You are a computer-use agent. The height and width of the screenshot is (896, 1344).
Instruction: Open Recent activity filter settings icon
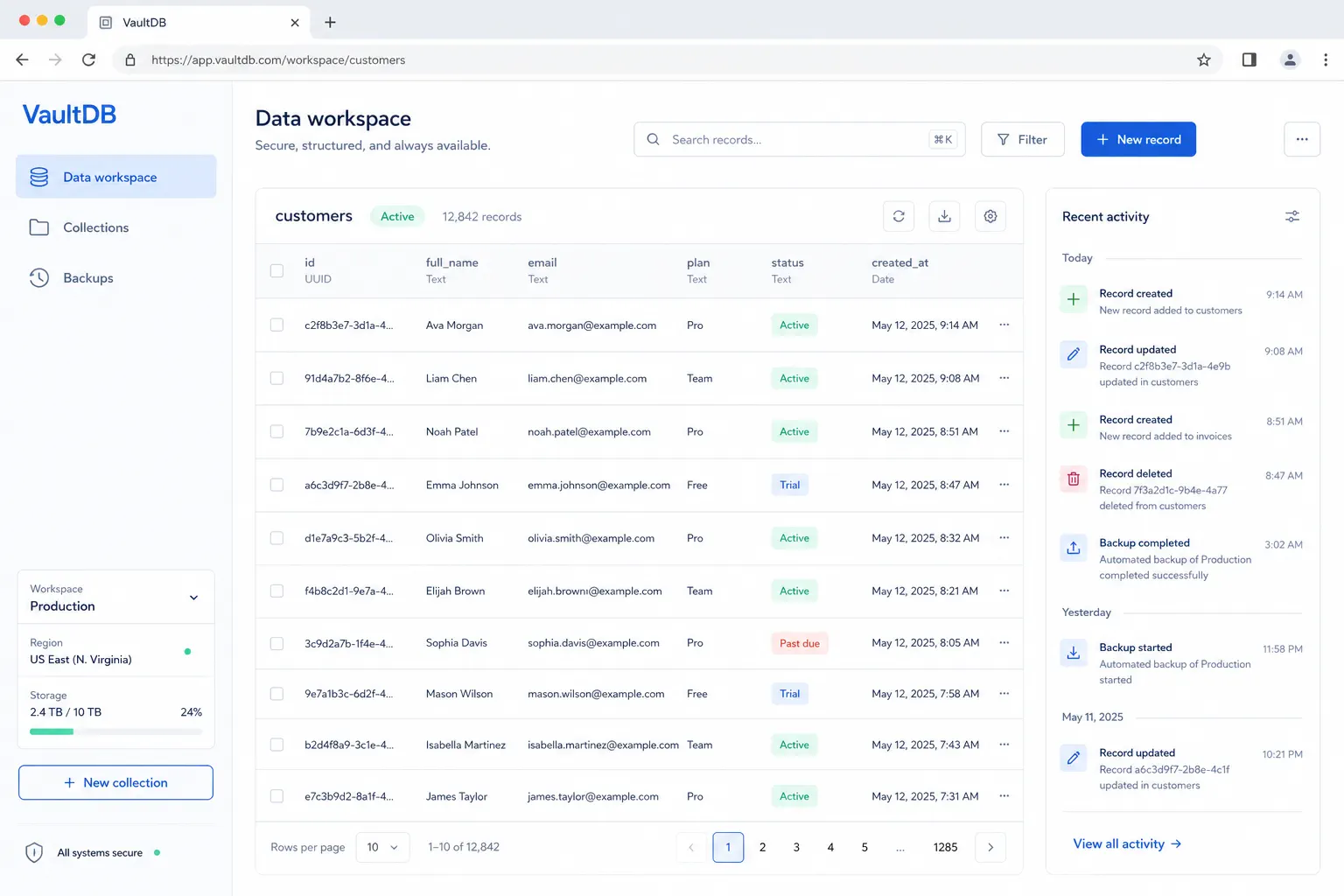click(1291, 216)
